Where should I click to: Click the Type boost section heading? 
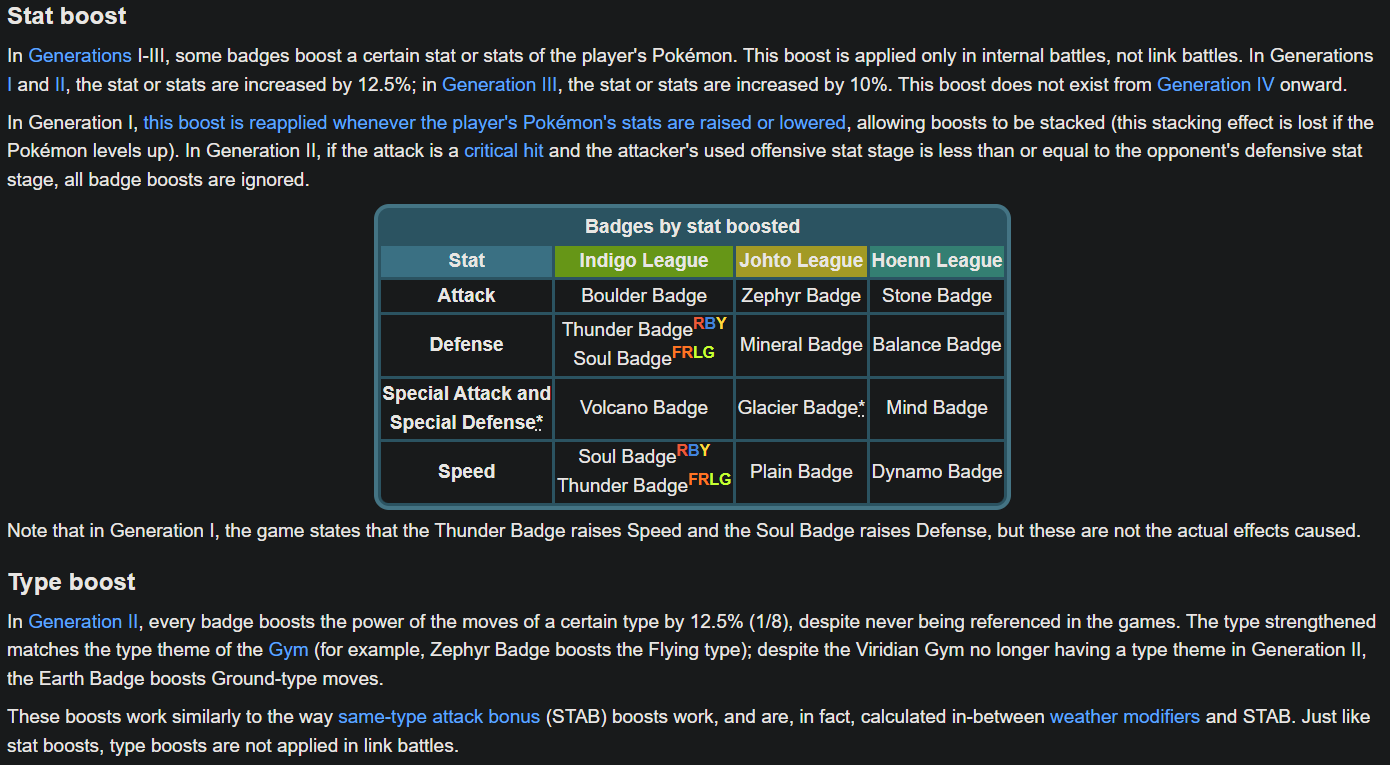point(71,583)
